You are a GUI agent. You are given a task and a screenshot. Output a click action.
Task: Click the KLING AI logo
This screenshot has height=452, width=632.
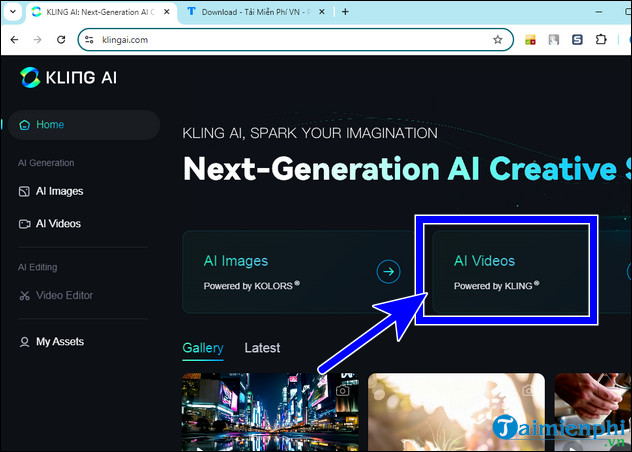tap(69, 77)
